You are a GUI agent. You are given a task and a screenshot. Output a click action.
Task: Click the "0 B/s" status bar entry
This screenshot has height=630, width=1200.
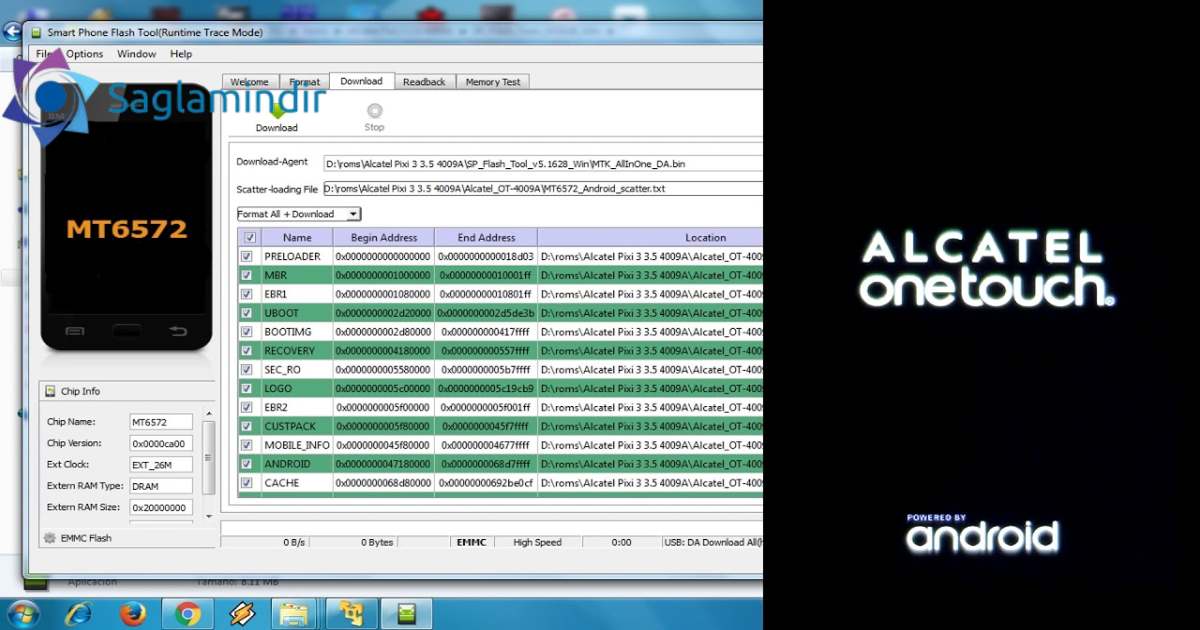coord(295,542)
